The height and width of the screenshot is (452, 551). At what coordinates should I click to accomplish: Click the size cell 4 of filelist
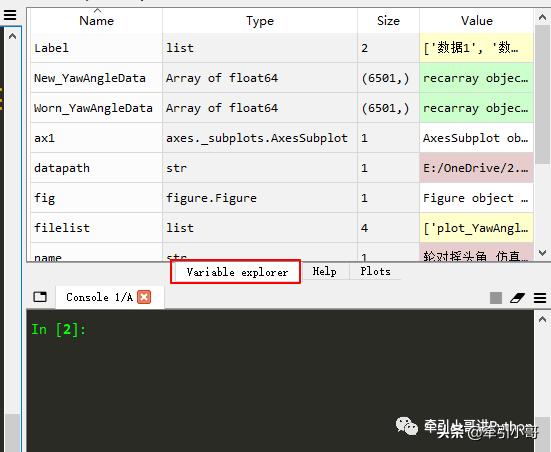pos(388,228)
